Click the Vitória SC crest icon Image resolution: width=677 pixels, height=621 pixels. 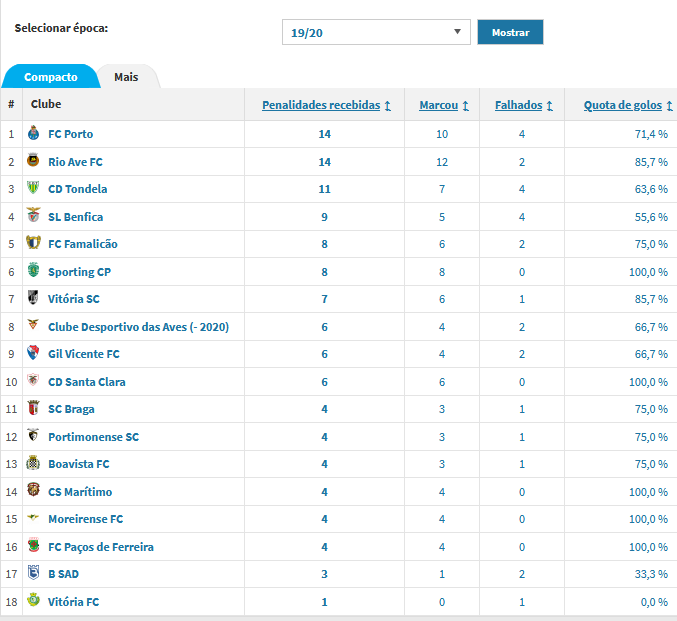point(33,298)
